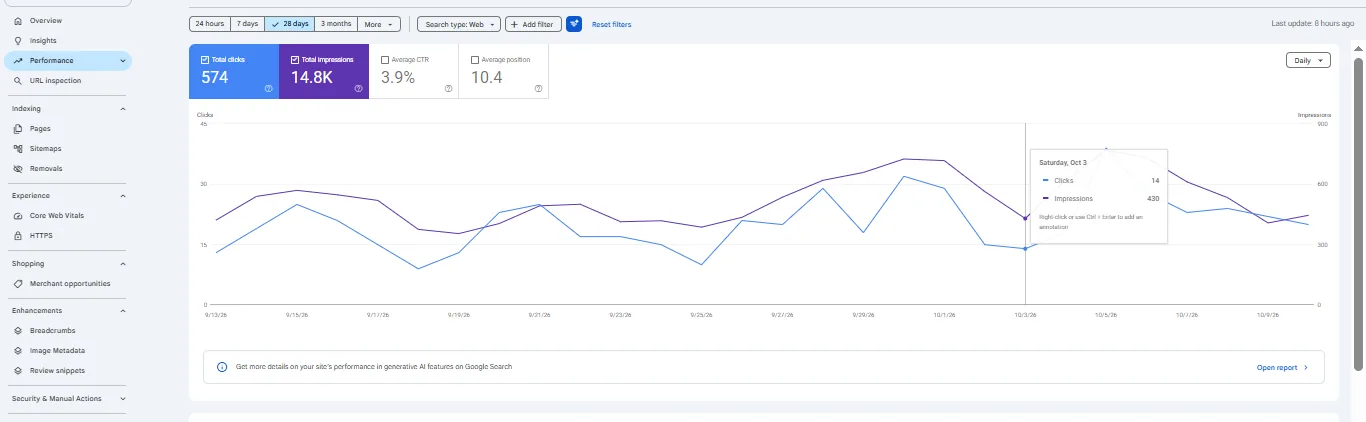
Task: Click the 9/21/26 axis date label
Action: coord(538,314)
